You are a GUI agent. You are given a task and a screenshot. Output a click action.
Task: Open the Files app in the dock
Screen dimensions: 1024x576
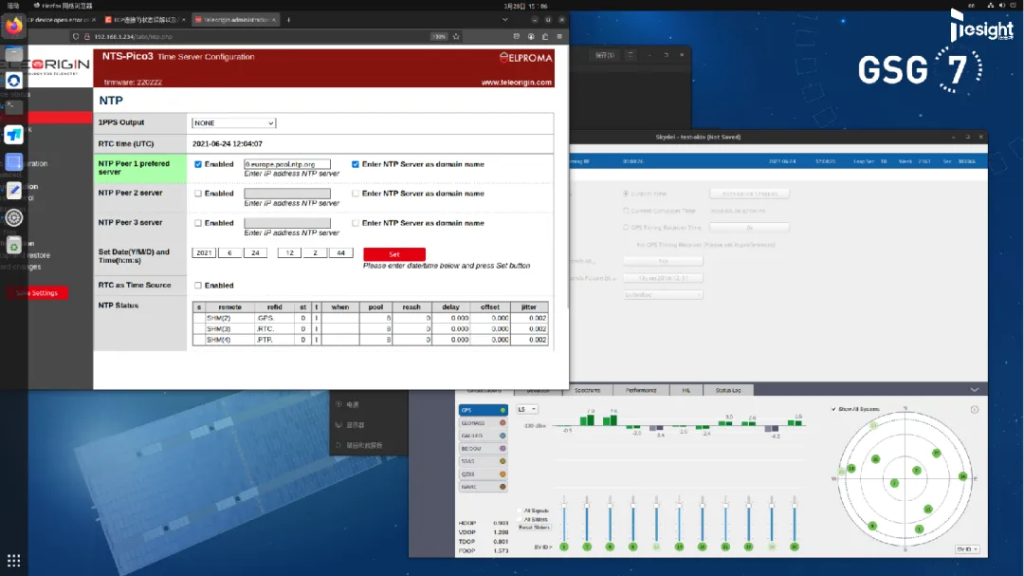pos(14,54)
